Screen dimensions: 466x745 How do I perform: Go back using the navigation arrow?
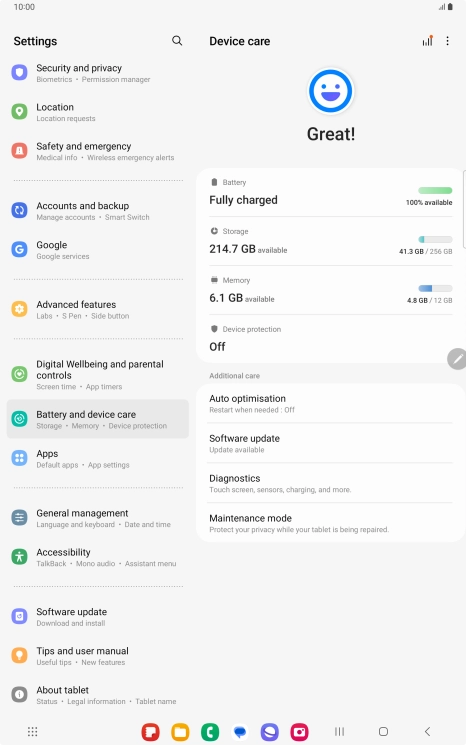coord(428,731)
